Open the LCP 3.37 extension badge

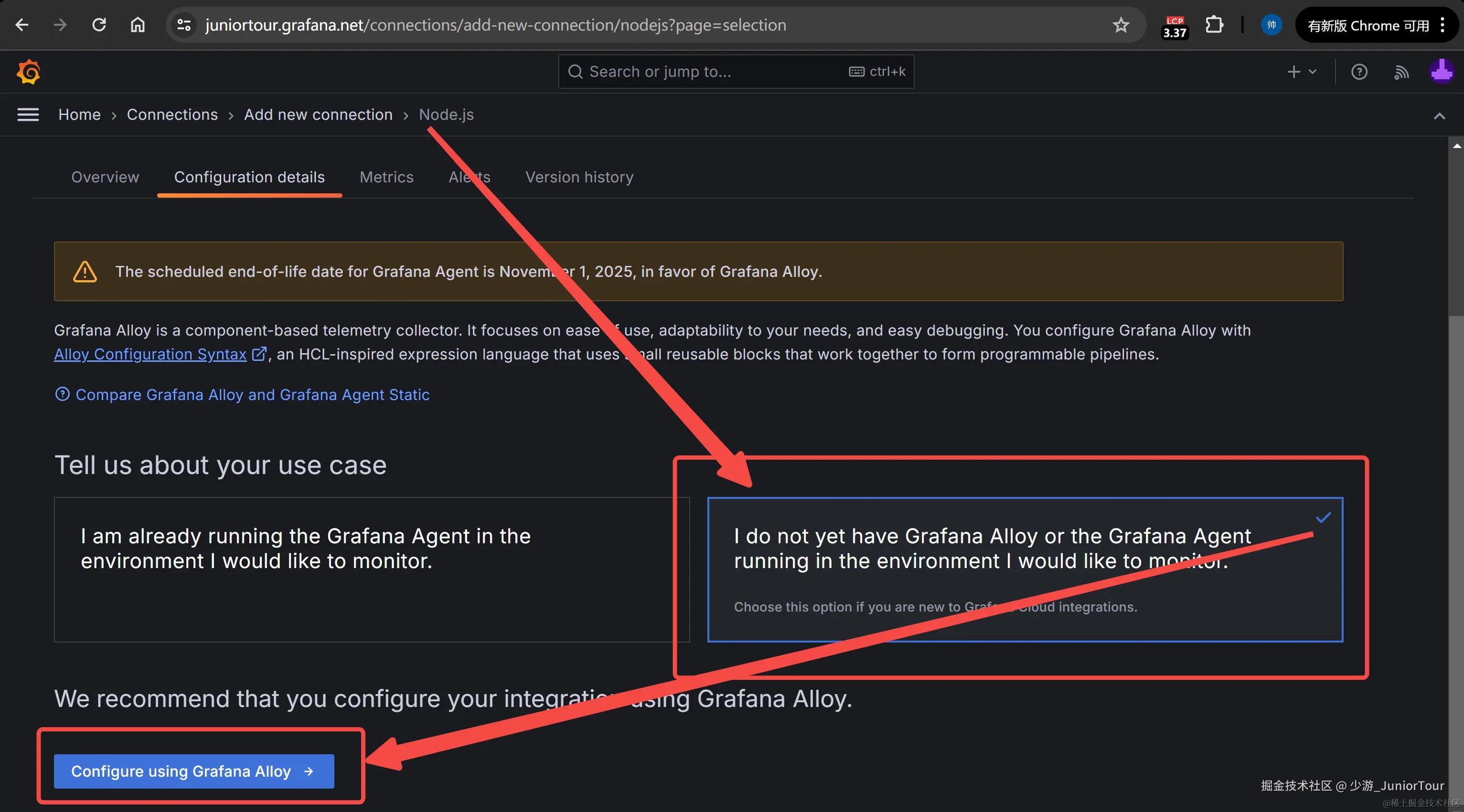(x=1174, y=26)
